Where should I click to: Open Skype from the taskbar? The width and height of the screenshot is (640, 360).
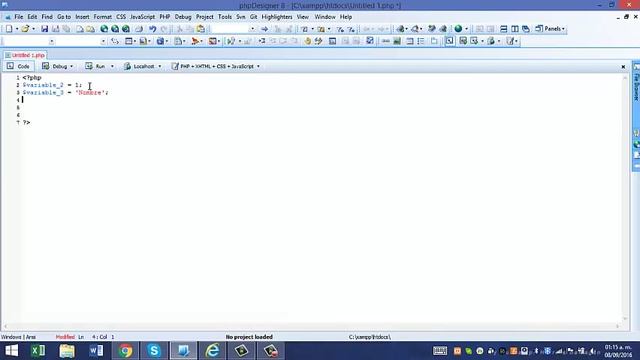coord(154,351)
